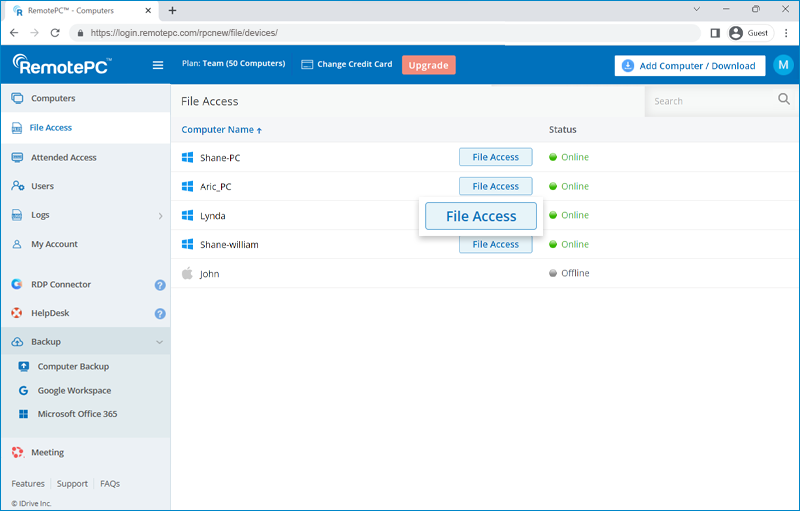The image size is (800, 511).
Task: Open browser's three-dot menu
Action: pyautogui.click(x=786, y=32)
